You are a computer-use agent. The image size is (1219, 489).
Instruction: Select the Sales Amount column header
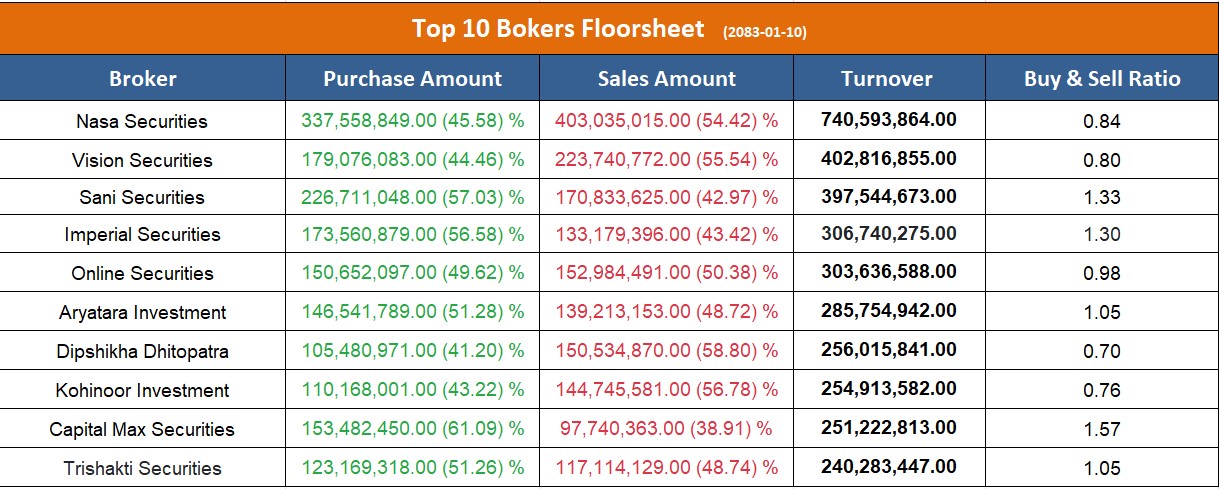(666, 79)
